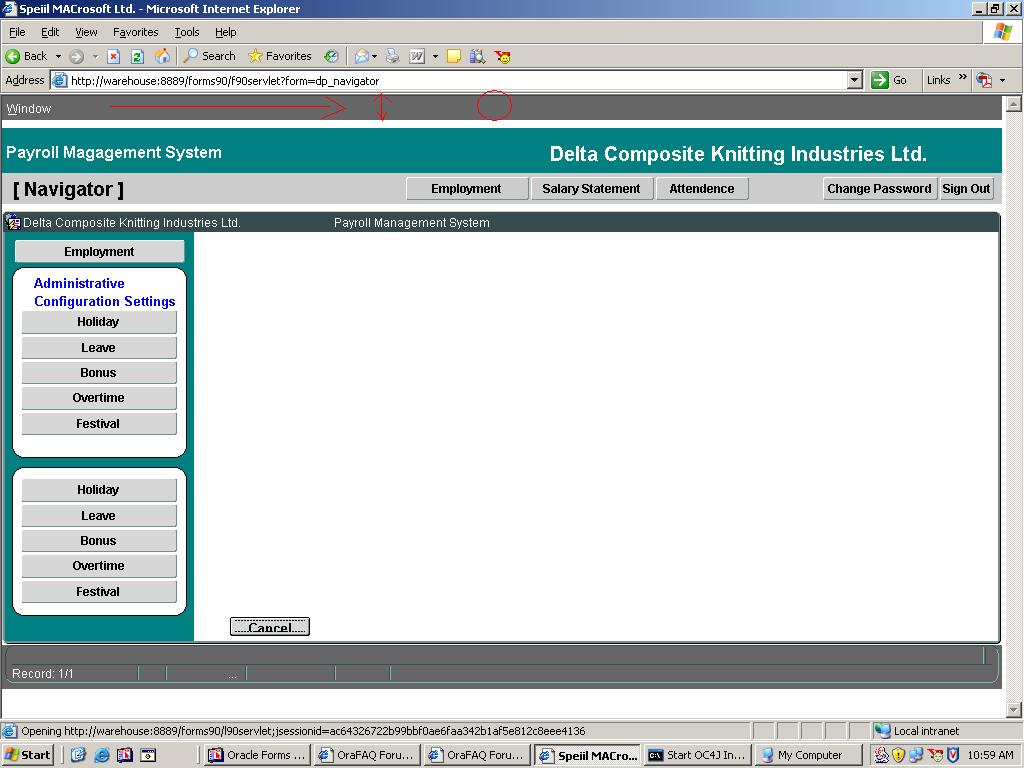Expand the Forward history dropdown arrow
This screenshot has height=768, width=1024.
pos(95,57)
